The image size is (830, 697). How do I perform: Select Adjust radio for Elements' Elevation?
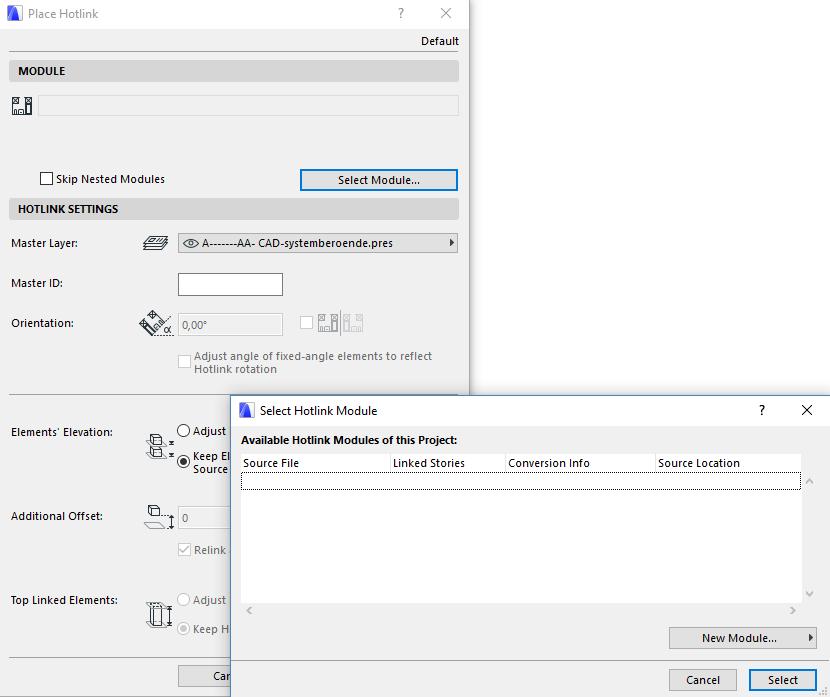(x=183, y=431)
